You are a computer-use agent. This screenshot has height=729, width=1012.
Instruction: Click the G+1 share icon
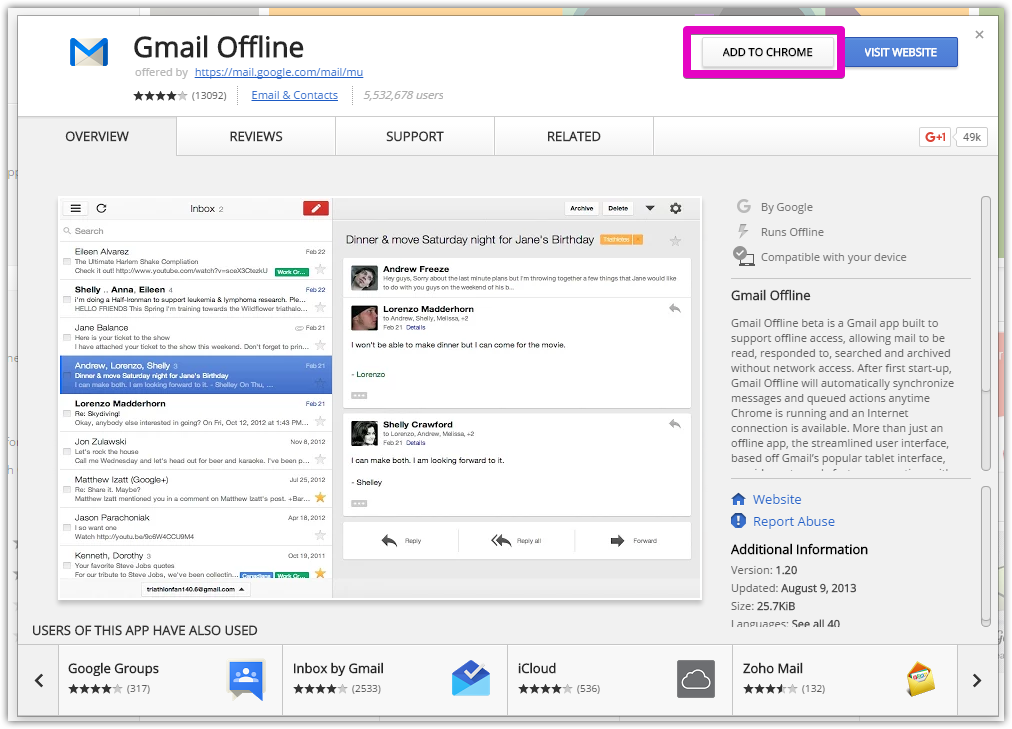click(x=933, y=136)
